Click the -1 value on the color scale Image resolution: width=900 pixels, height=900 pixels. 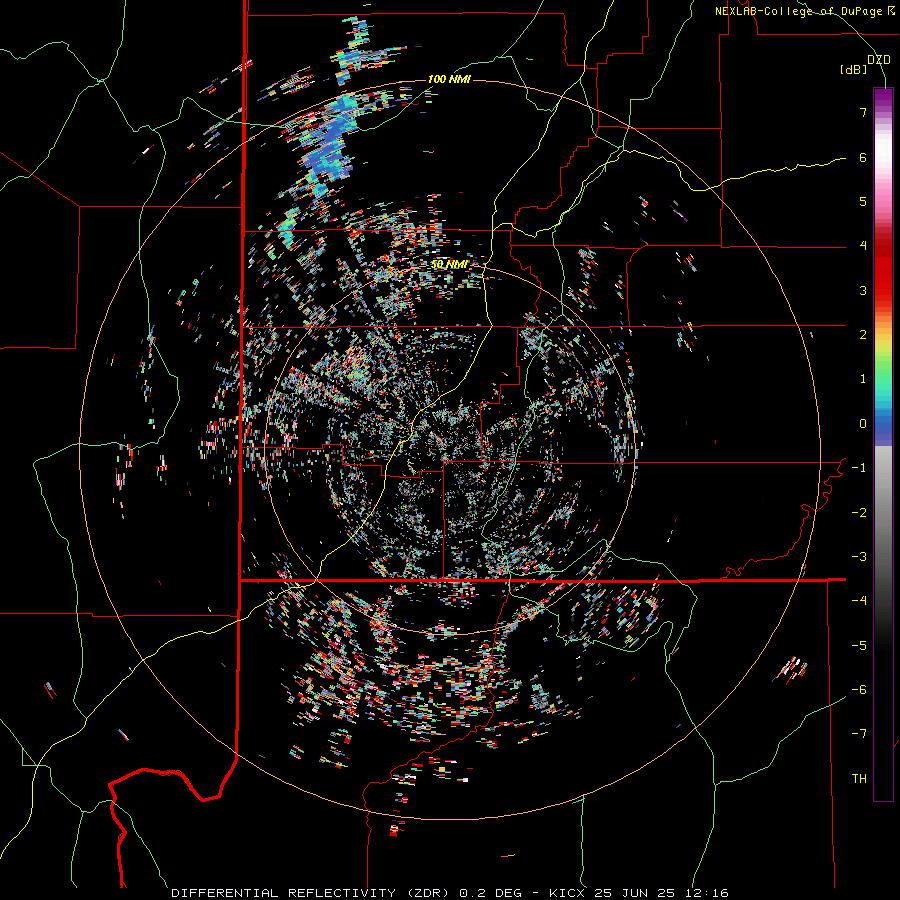click(x=859, y=468)
